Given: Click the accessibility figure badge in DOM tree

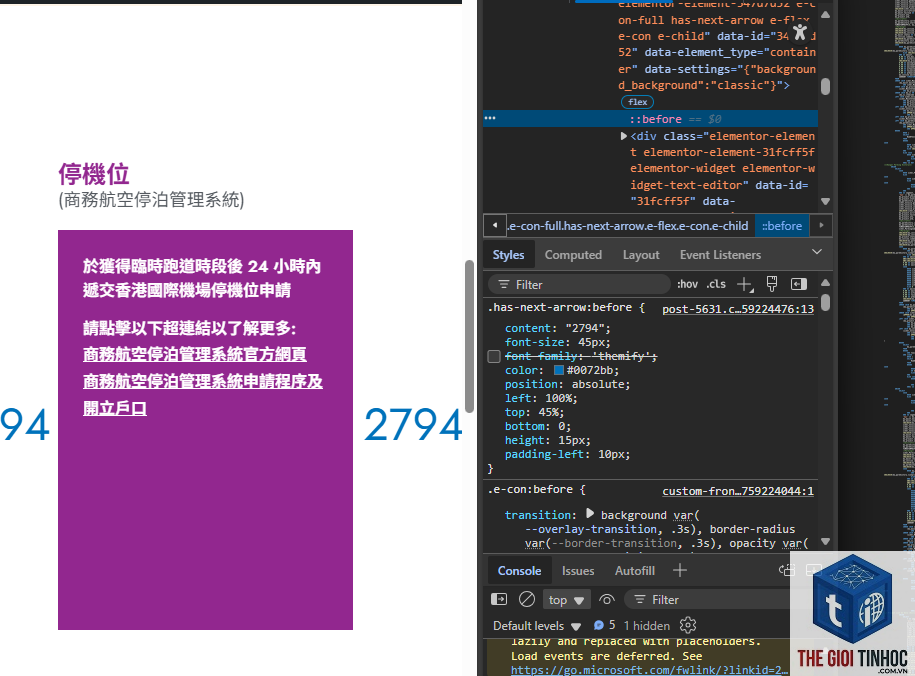Looking at the screenshot, I should click(799, 32).
